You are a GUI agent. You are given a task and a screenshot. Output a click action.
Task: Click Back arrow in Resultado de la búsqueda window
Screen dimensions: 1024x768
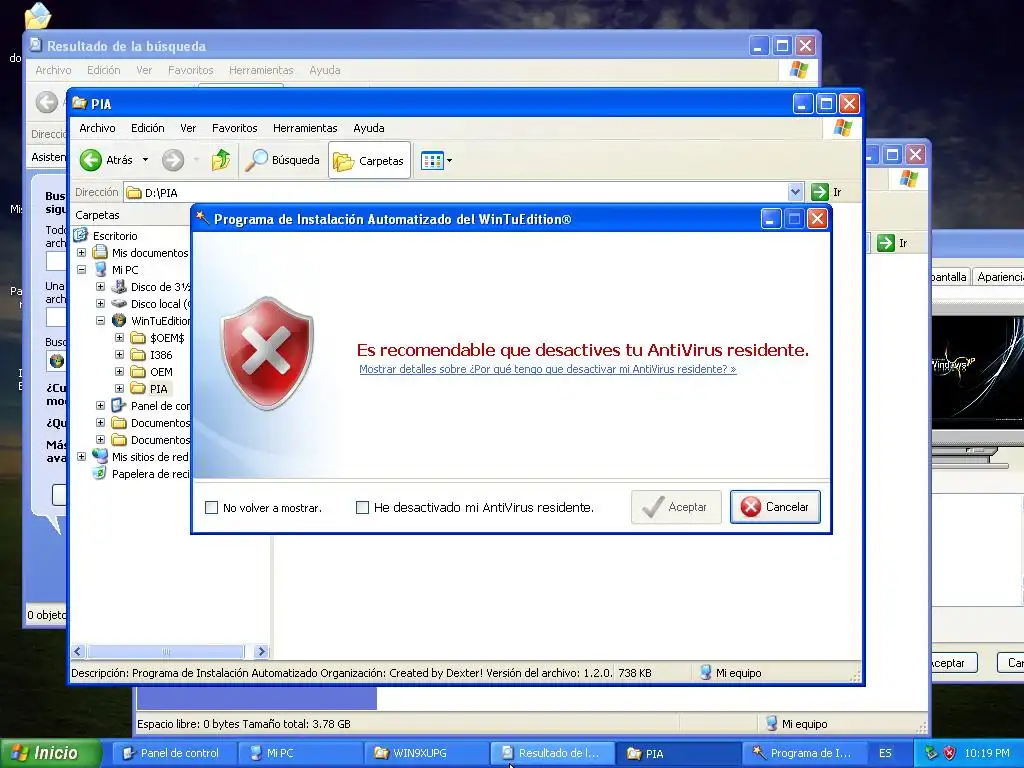(x=46, y=102)
